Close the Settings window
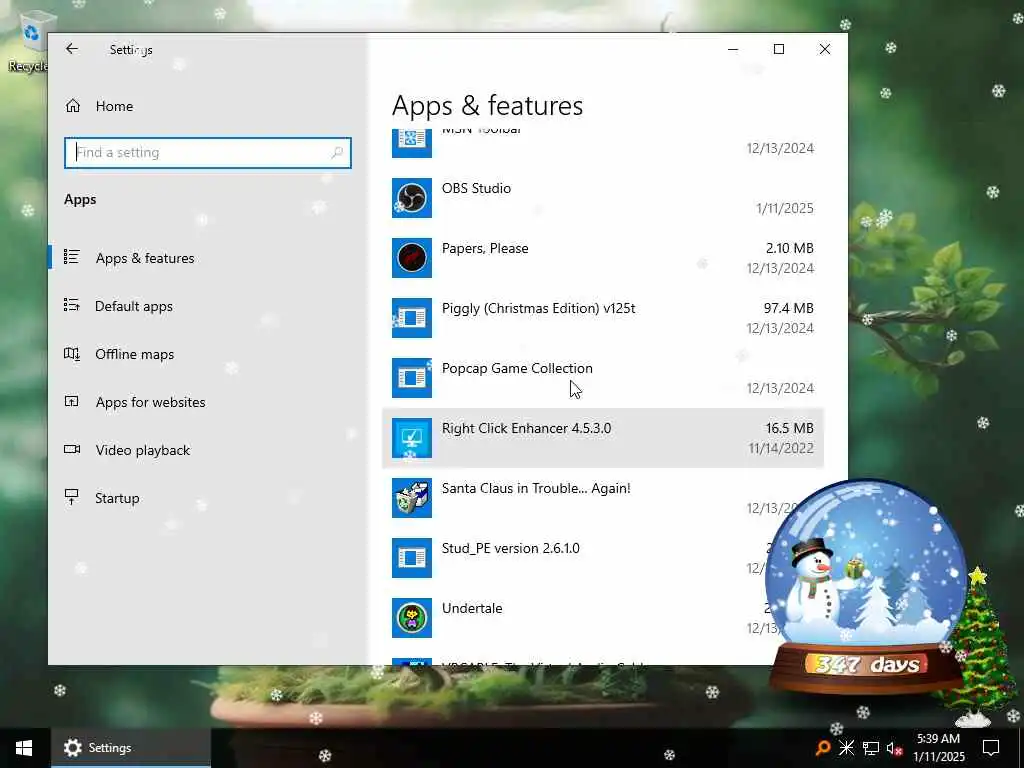Image resolution: width=1024 pixels, height=768 pixels. [x=825, y=49]
